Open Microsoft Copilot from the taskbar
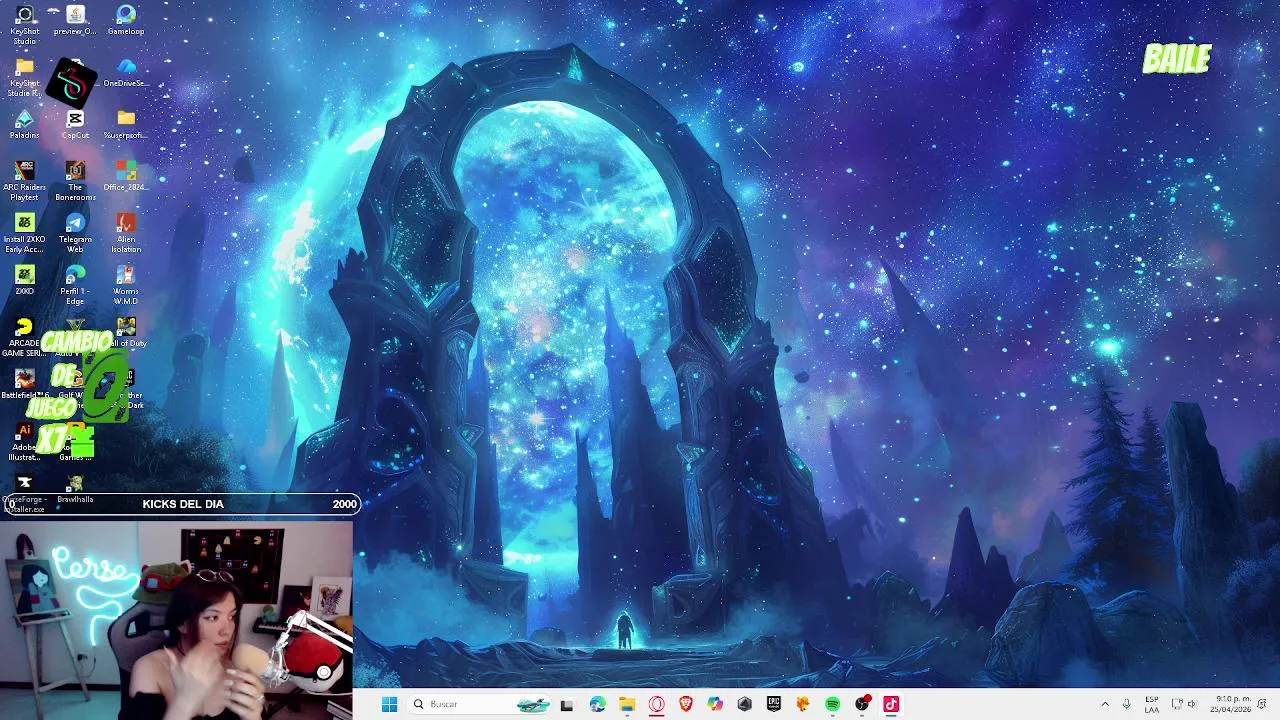1280x720 pixels. pos(715,704)
